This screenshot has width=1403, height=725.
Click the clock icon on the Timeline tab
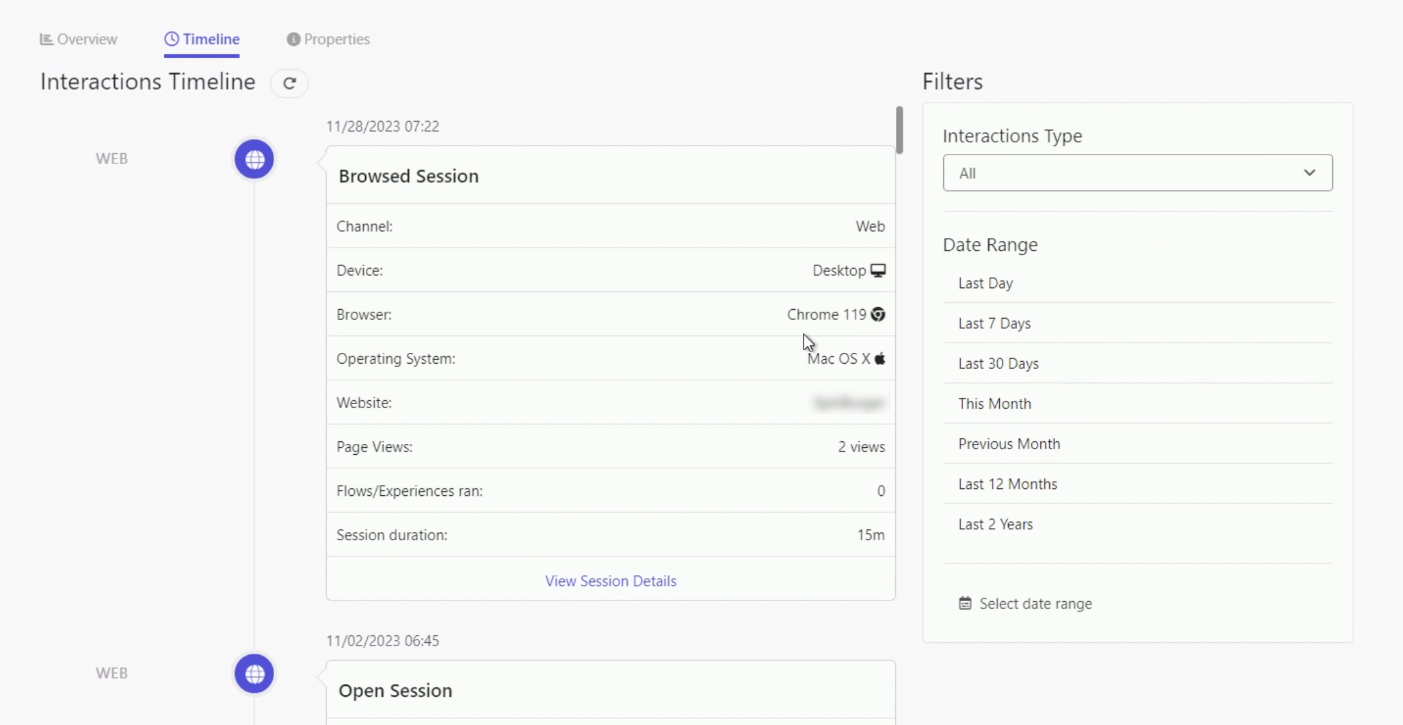coord(169,38)
